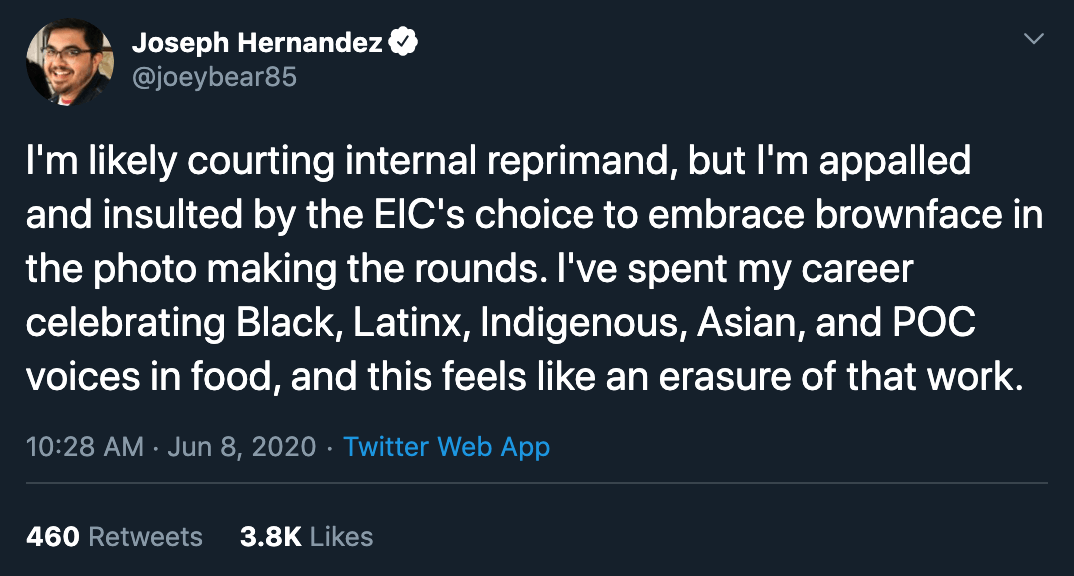Viewport: 1074px width, 576px height.
Task: Click the Jun 8, 2020 date
Action: click(241, 447)
